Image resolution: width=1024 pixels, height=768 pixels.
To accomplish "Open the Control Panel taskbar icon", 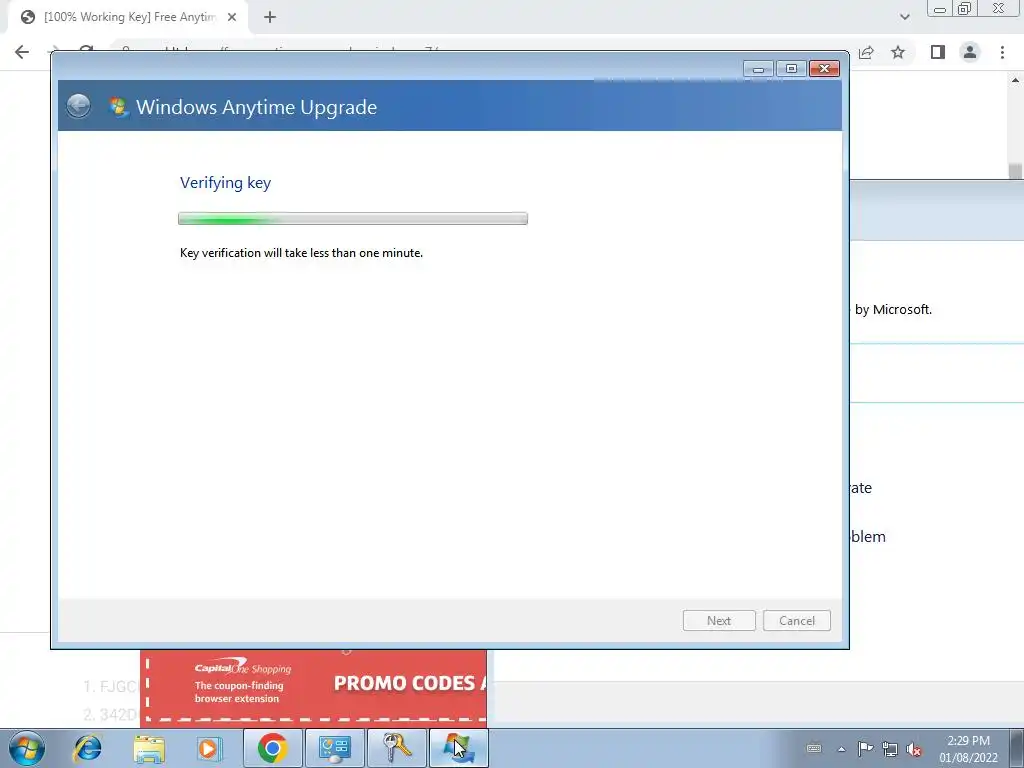I will 334,748.
